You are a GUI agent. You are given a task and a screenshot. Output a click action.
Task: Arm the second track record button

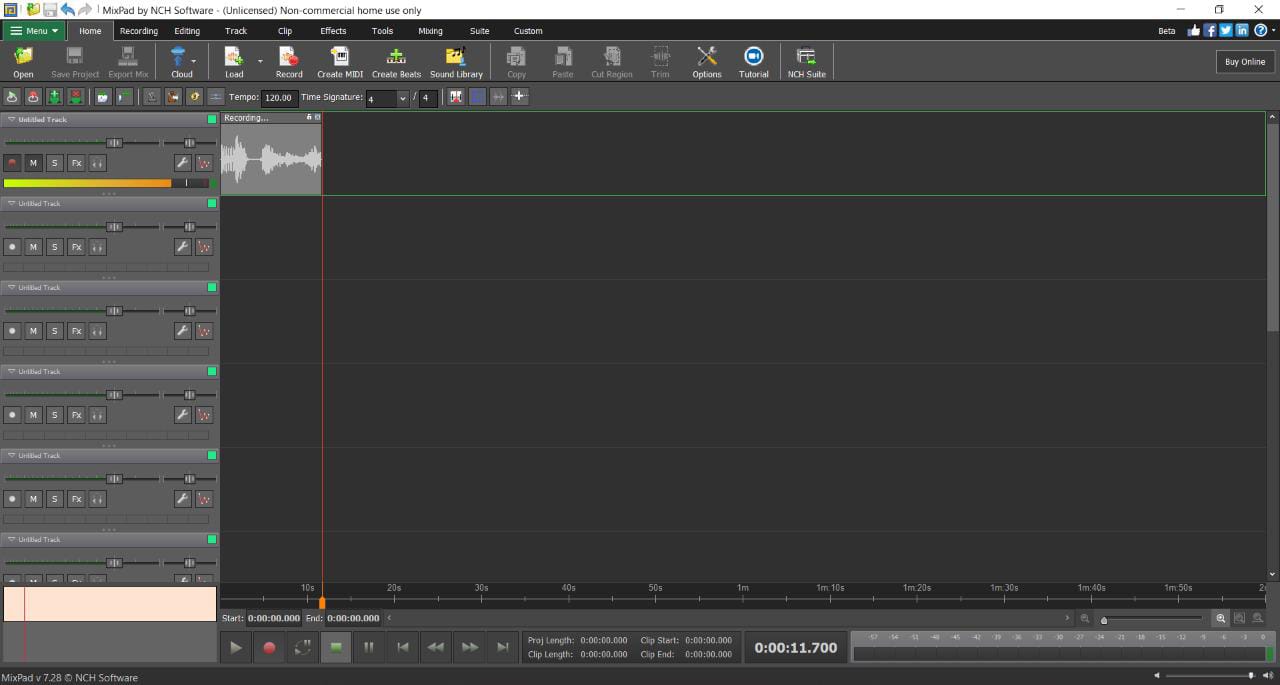(x=12, y=247)
